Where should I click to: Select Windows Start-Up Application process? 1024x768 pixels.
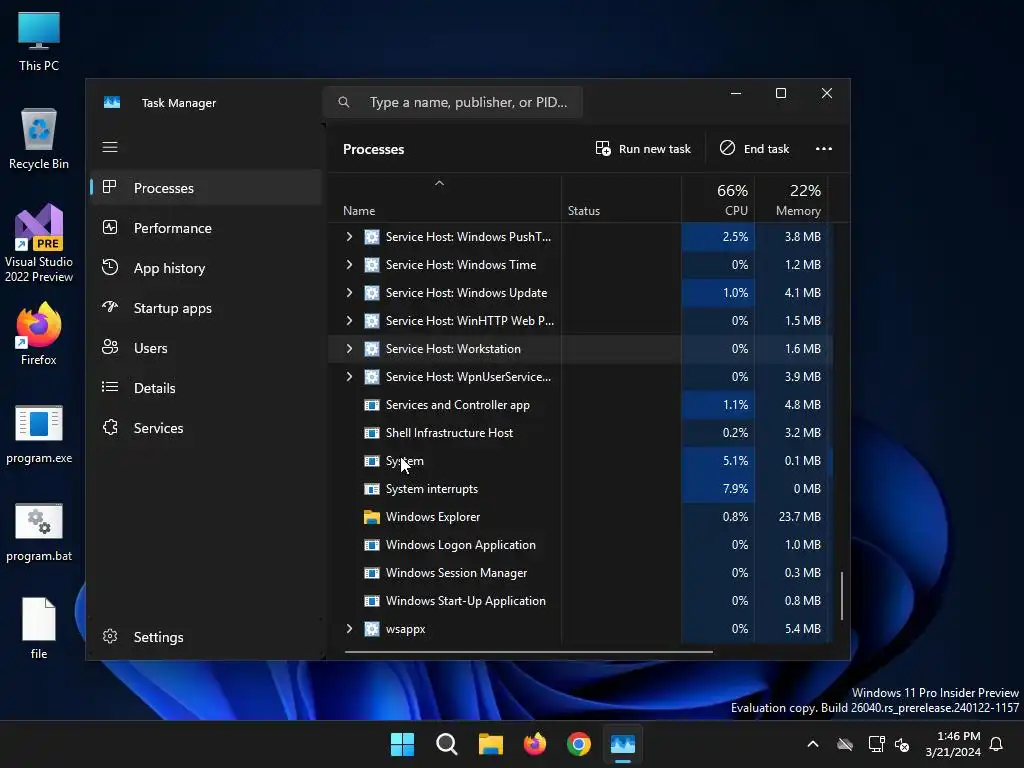[465, 601]
